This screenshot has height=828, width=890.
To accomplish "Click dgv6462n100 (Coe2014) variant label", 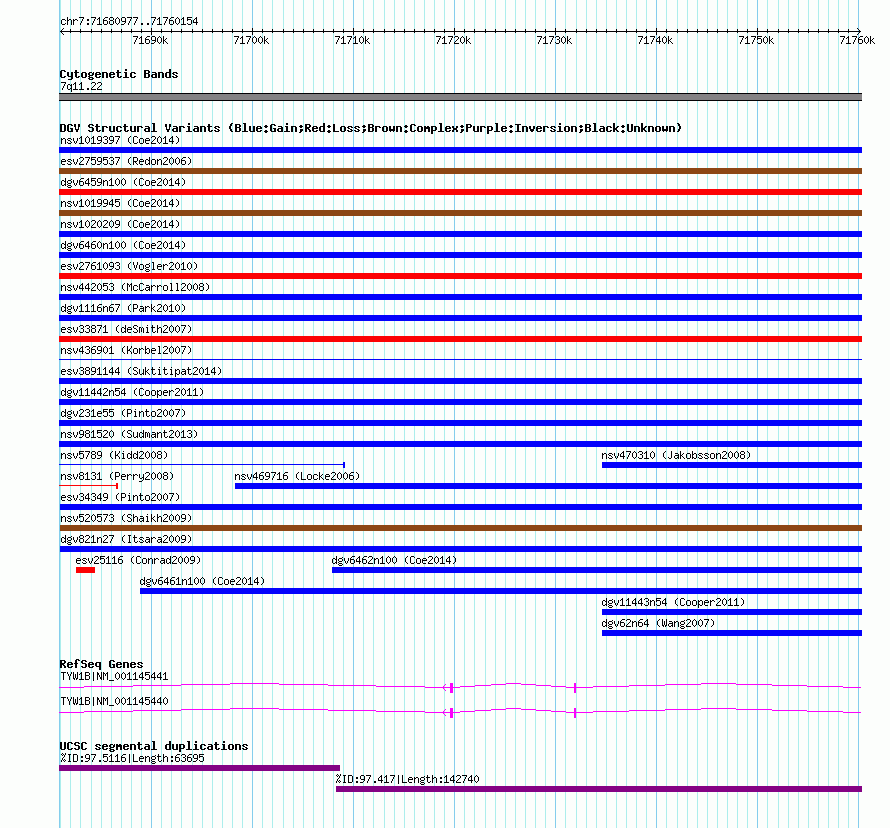I will click(394, 560).
